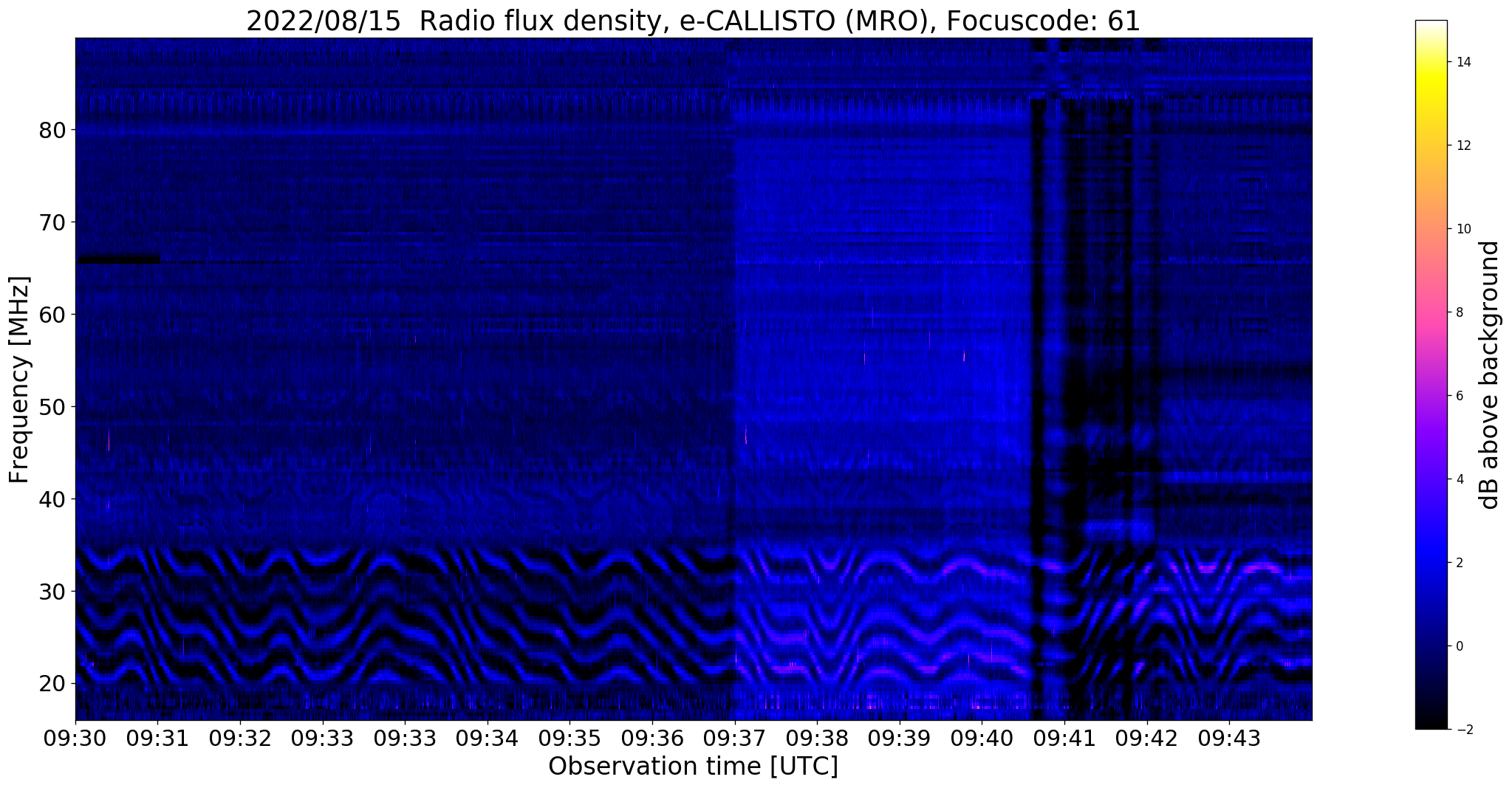Click the 09:42 time tick label

1147,738
